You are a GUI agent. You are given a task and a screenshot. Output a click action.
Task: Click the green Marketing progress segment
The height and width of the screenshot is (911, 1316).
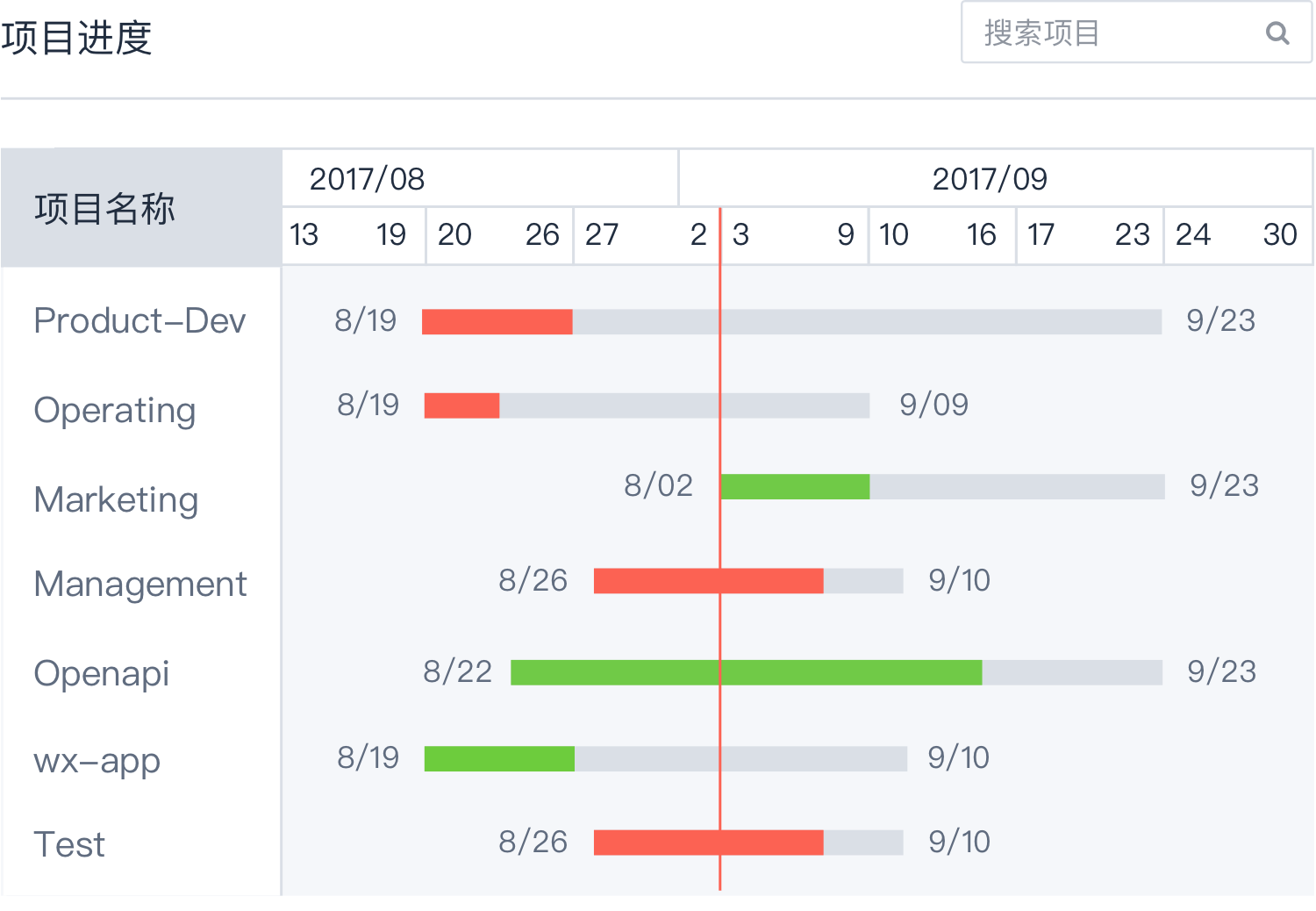pos(795,487)
